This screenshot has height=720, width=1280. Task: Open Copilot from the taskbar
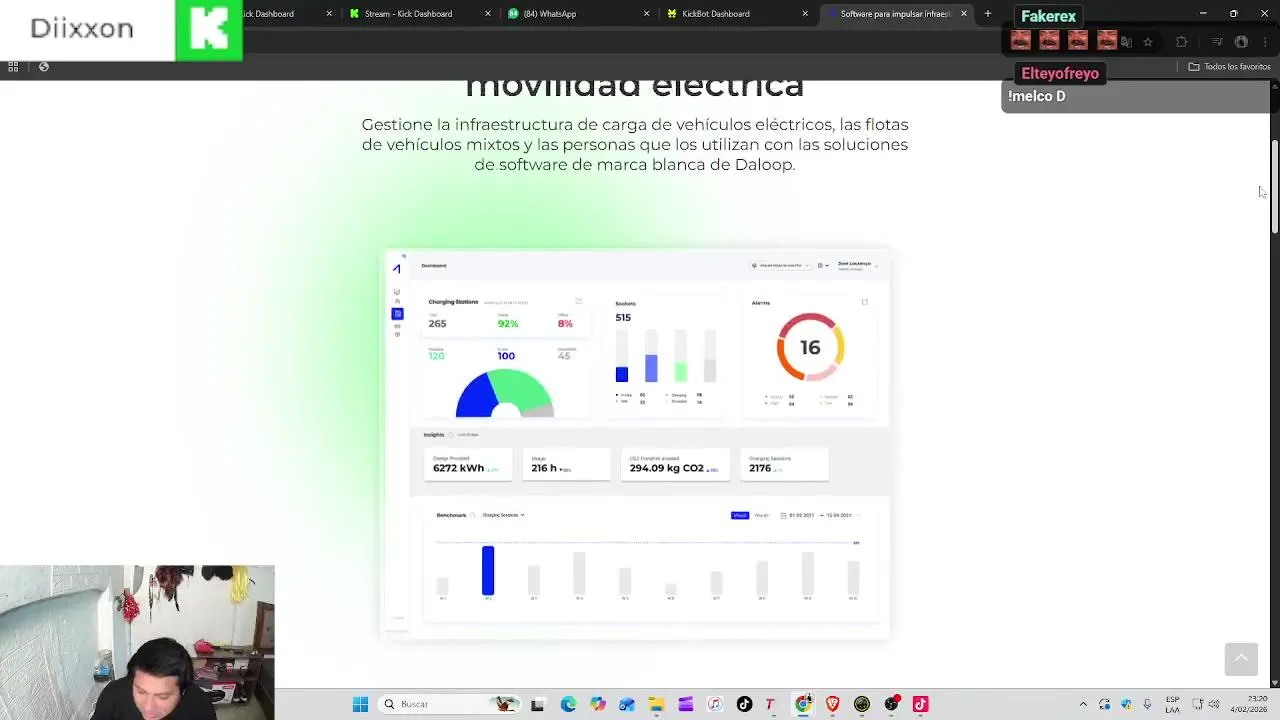pyautogui.click(x=598, y=704)
